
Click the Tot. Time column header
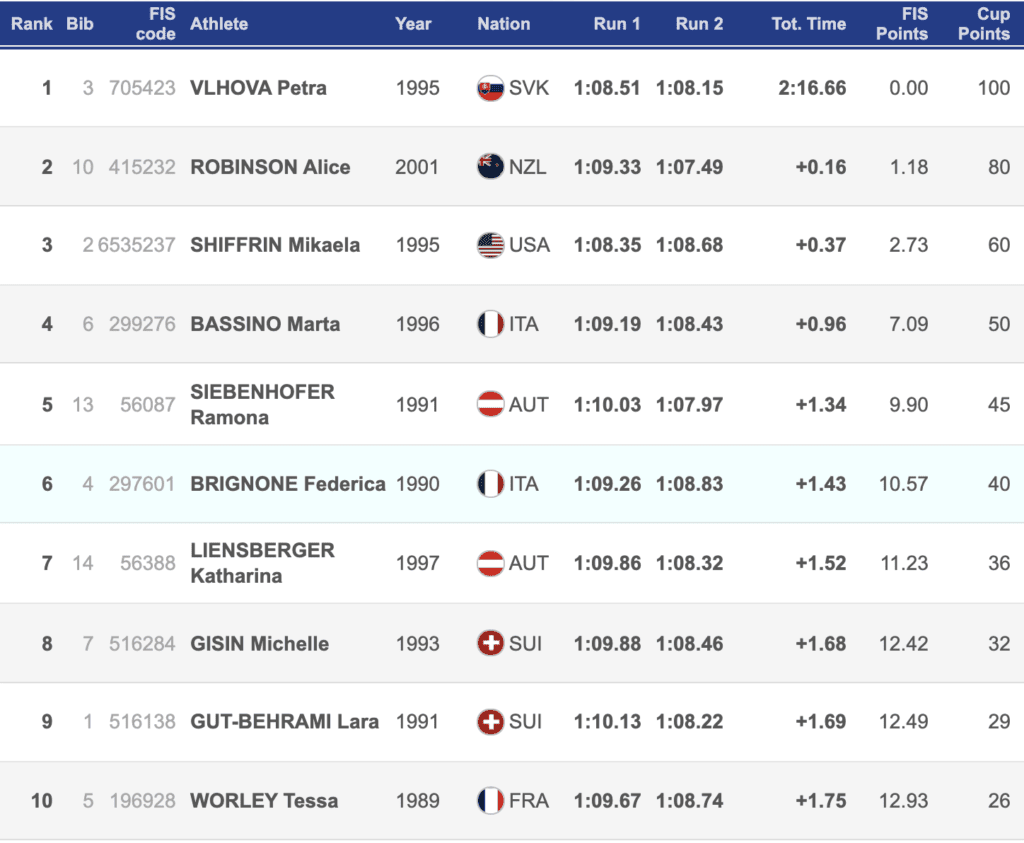click(808, 23)
